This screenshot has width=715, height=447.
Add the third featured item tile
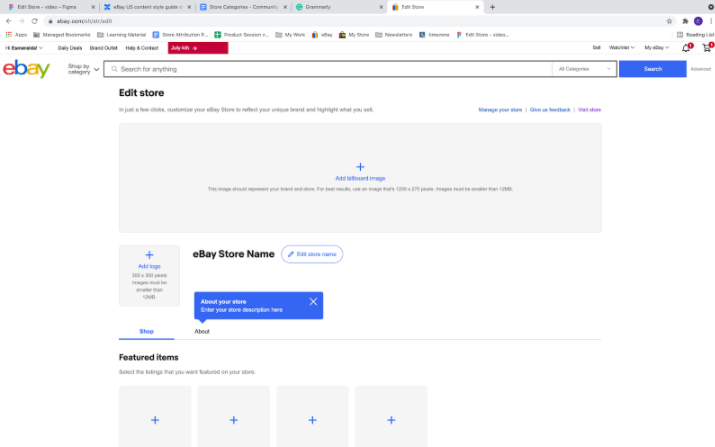tap(312, 421)
